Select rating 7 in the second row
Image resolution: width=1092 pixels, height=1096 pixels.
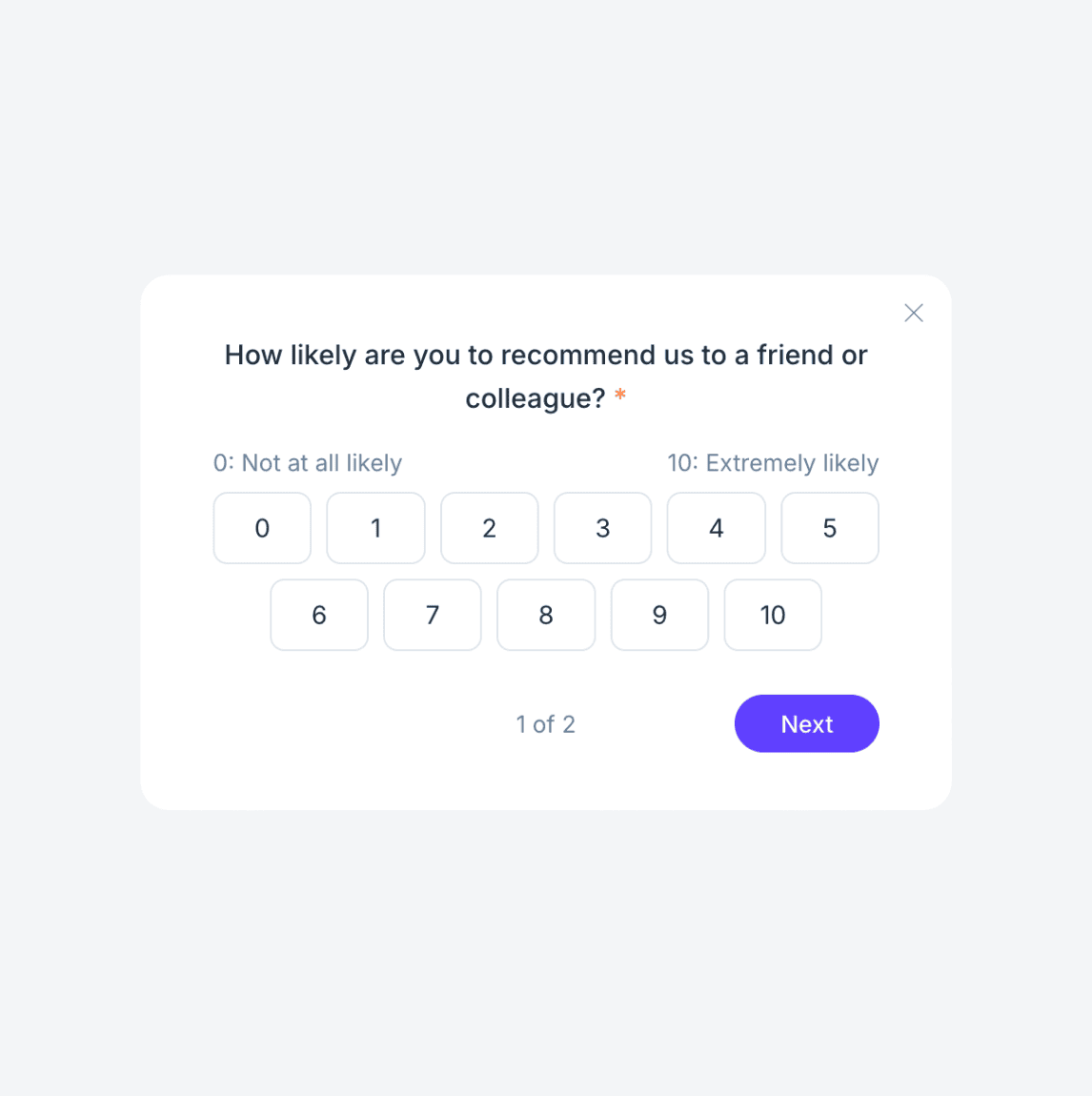click(x=432, y=615)
